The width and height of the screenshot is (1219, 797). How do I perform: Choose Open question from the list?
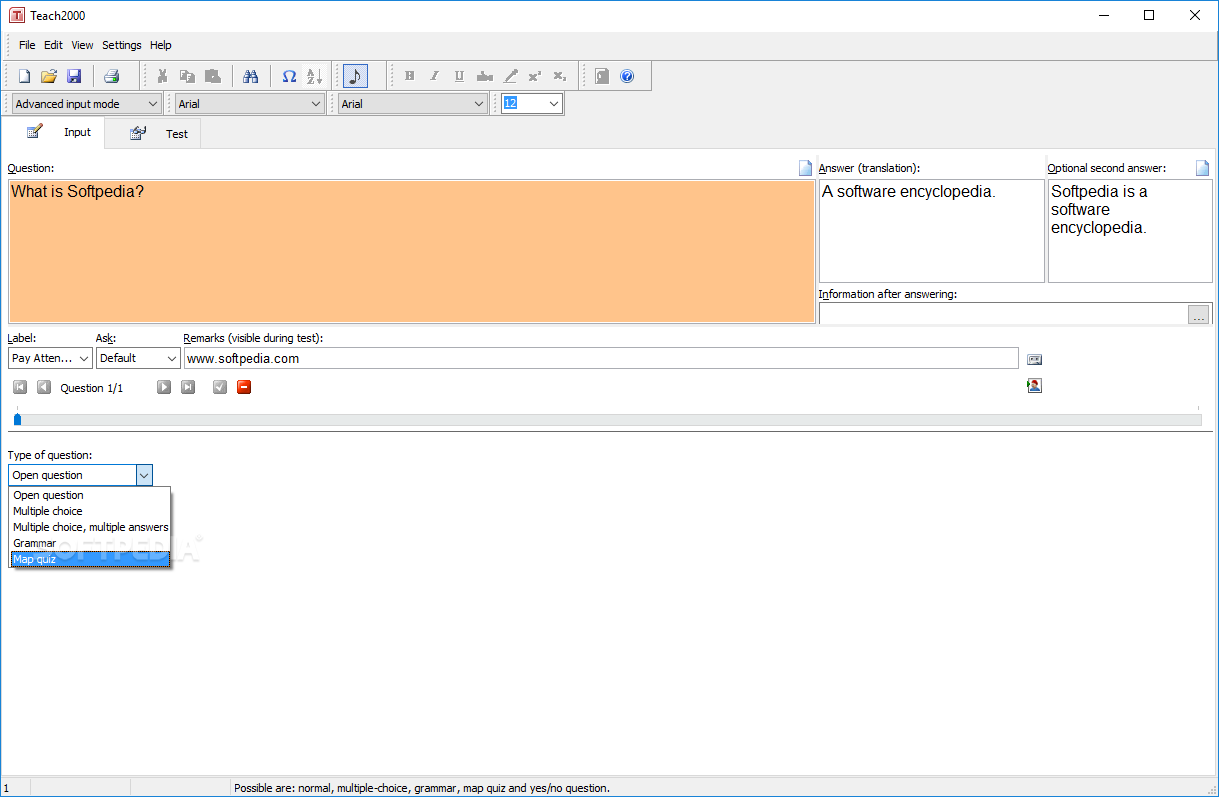tap(90, 495)
